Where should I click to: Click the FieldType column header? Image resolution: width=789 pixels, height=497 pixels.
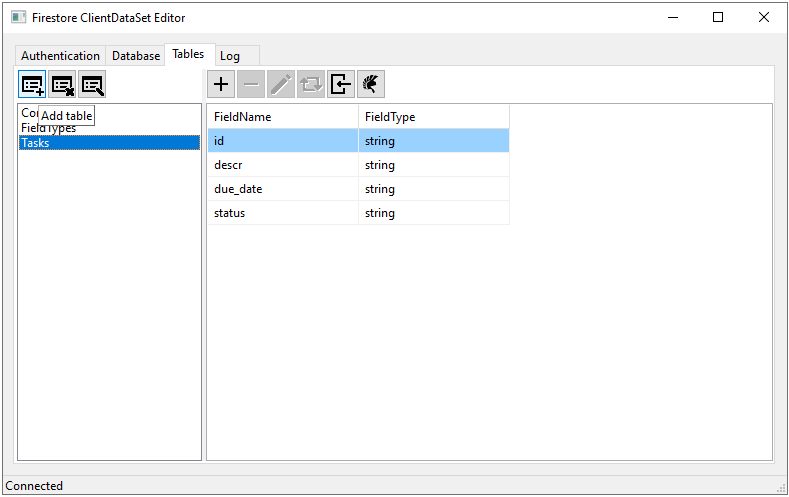(x=434, y=117)
